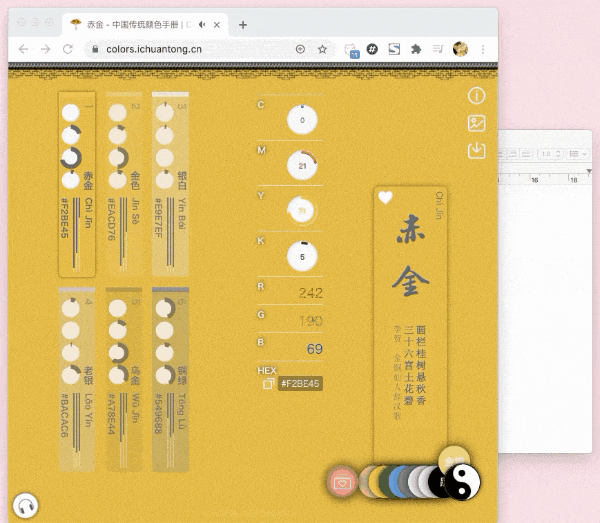The height and width of the screenshot is (523, 600).
Task: Expand the list style dropdown in the editor
Action: tap(578, 154)
